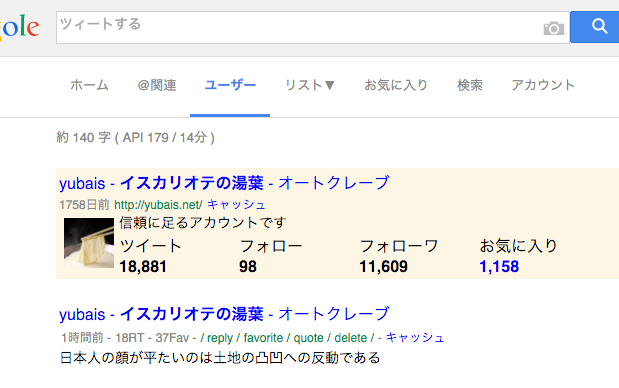The height and width of the screenshot is (388, 619).
Task: Open キャッシュ link after delete
Action: [415, 337]
